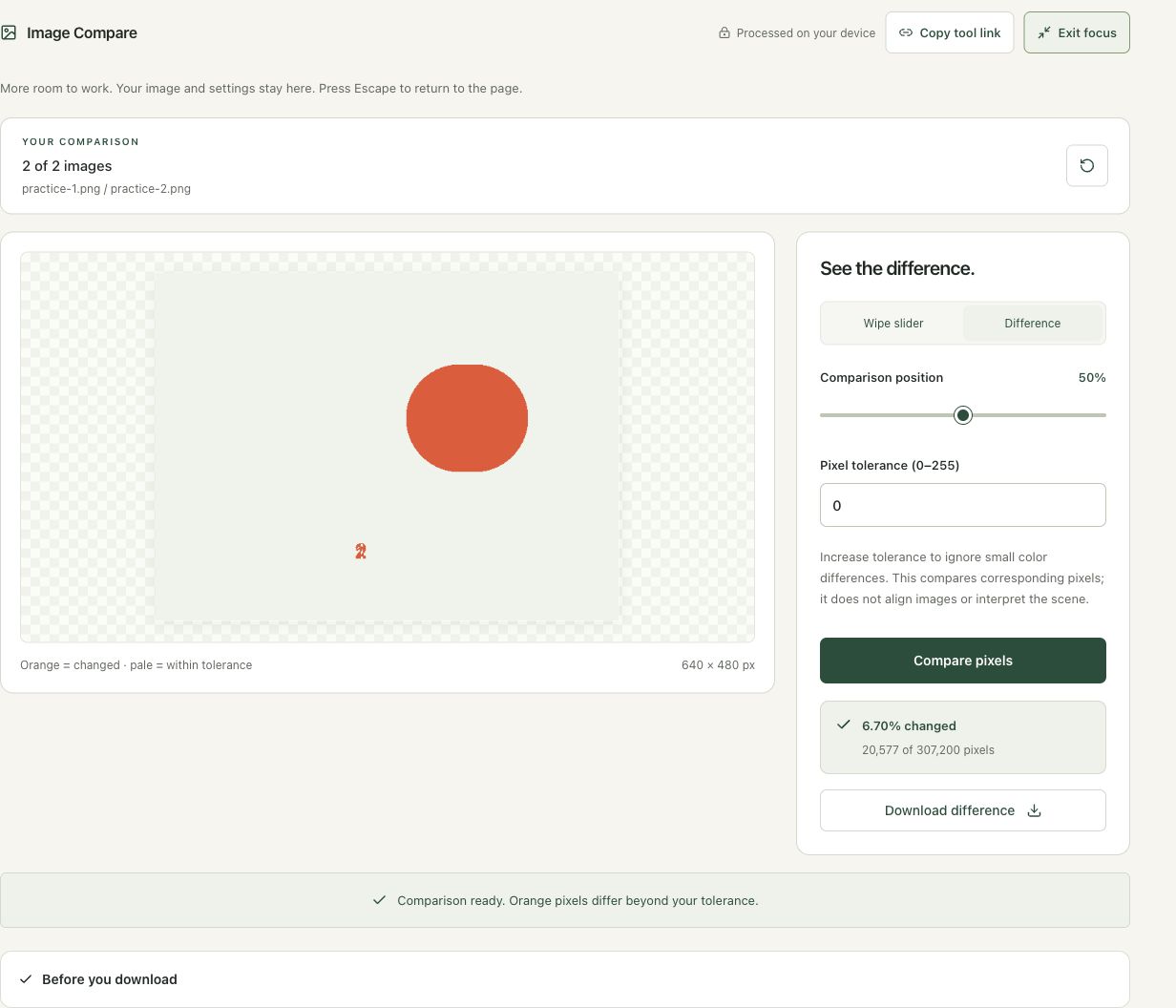Click the checkmark icon next to 6.70% changed
Image resolution: width=1176 pixels, height=1008 pixels.
(x=844, y=724)
